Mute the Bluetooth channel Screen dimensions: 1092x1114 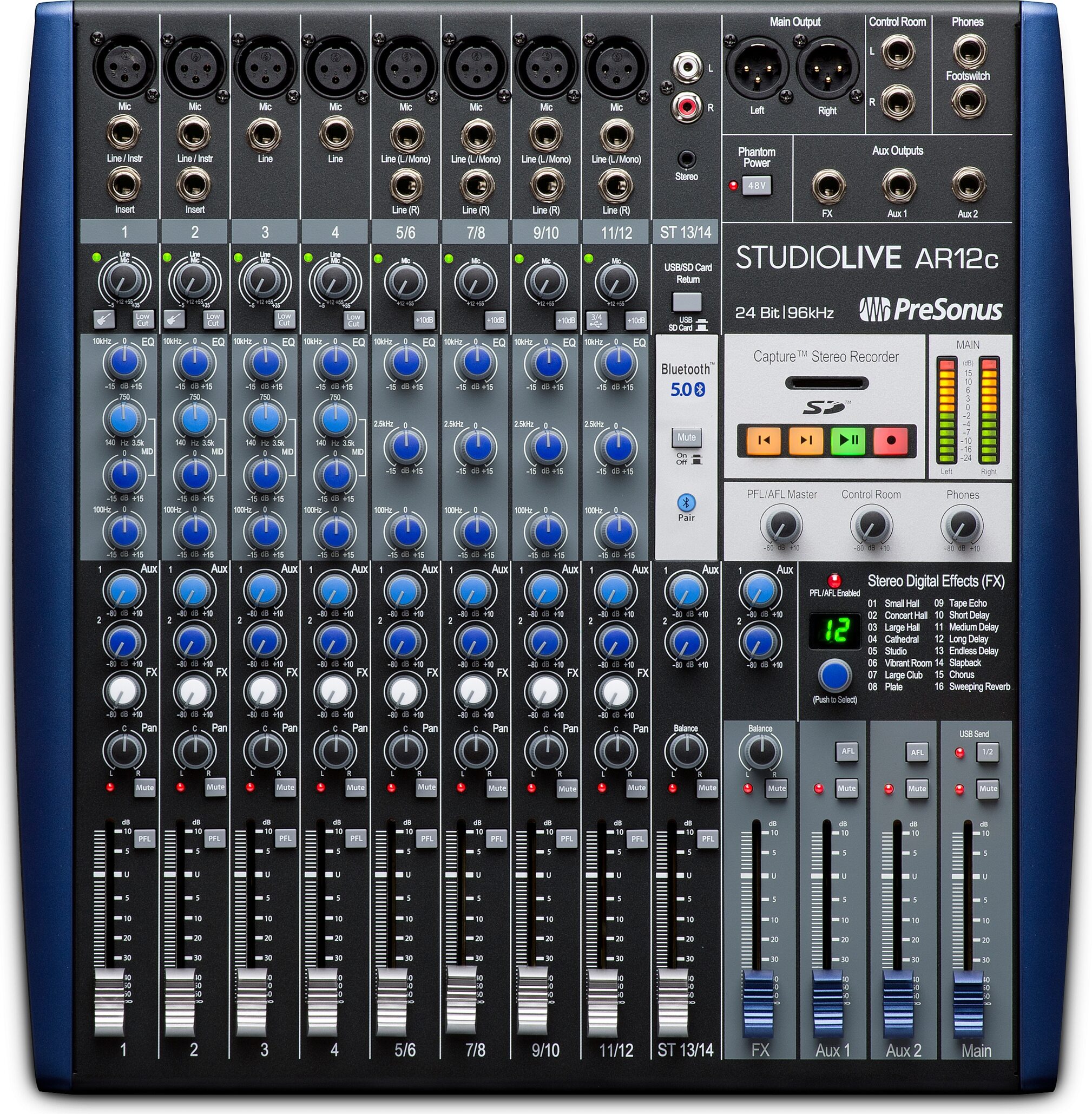pyautogui.click(x=687, y=438)
